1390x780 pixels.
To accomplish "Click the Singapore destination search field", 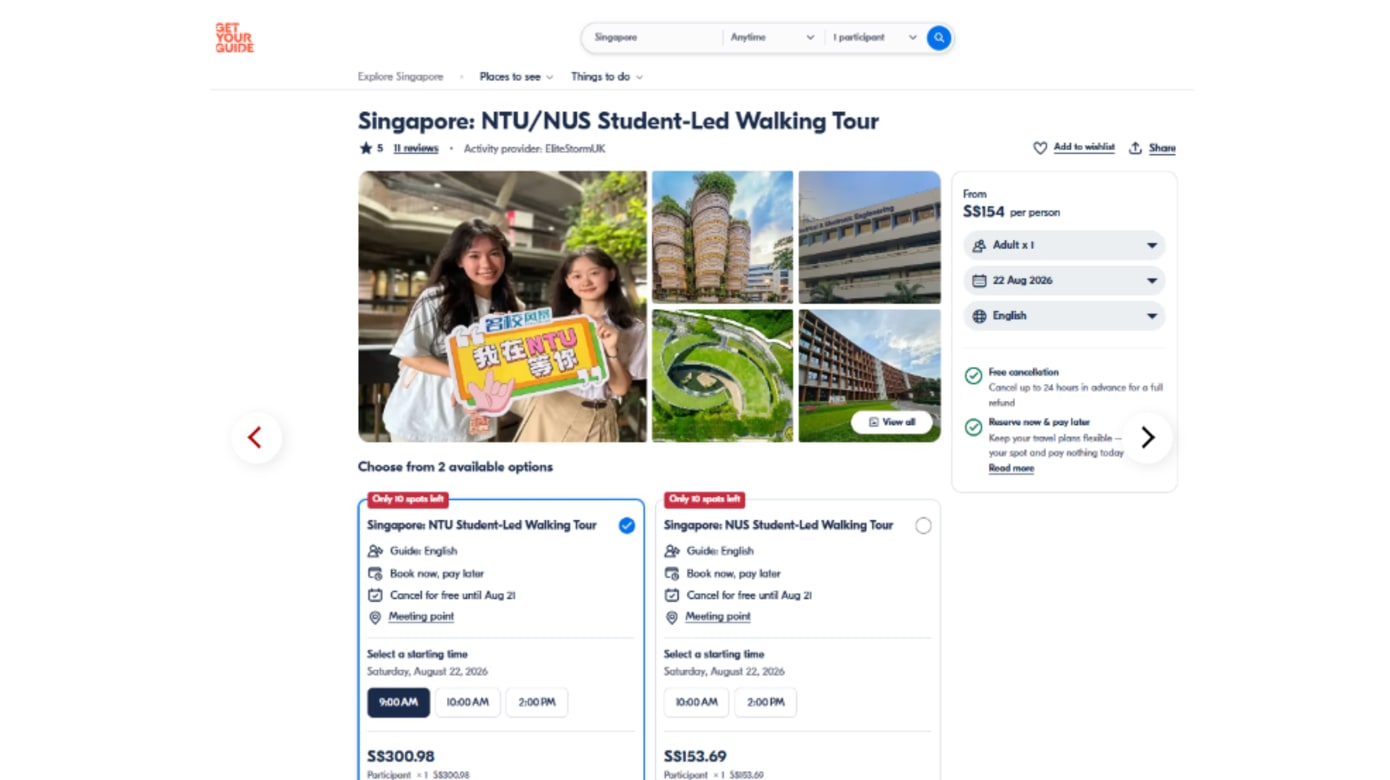I will point(652,38).
